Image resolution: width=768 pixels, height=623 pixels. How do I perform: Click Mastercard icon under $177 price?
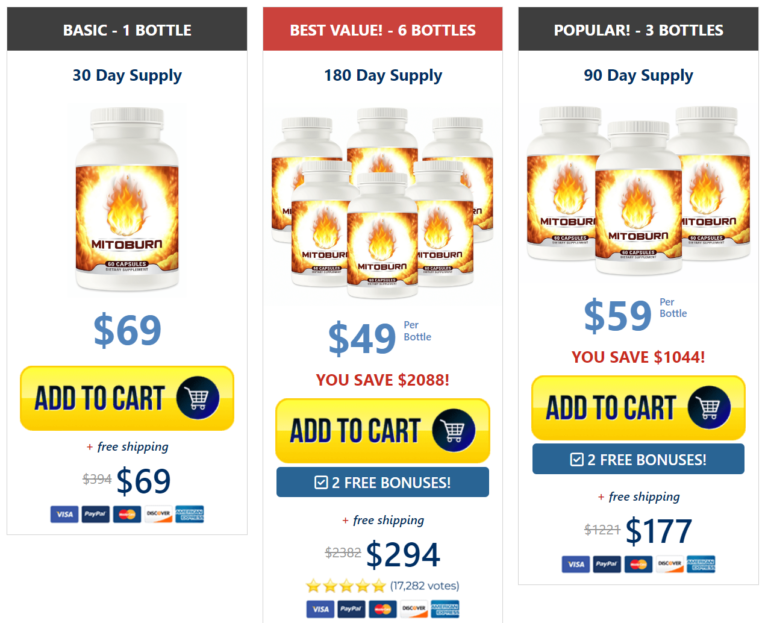638,564
